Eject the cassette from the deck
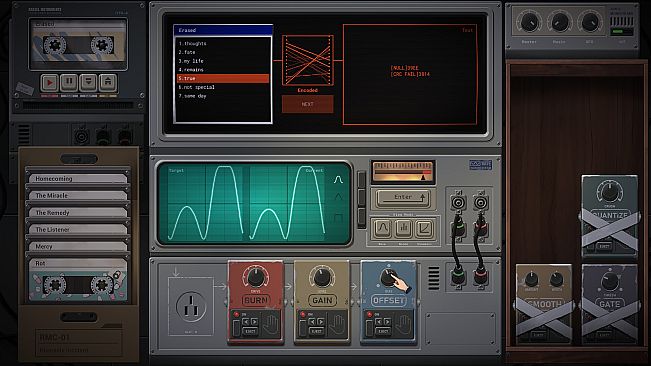The image size is (651, 366). coord(108,83)
